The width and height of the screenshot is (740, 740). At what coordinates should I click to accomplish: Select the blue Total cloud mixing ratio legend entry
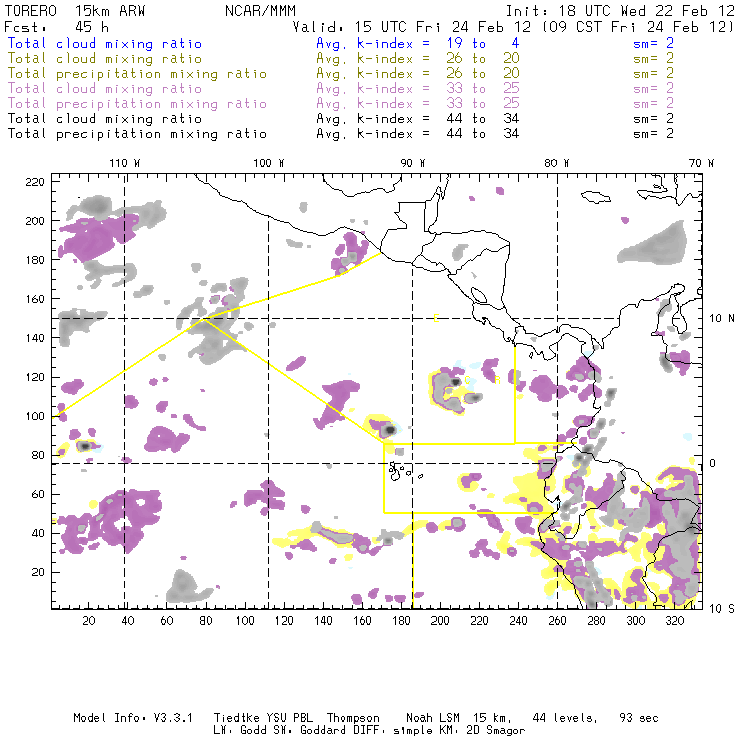104,44
